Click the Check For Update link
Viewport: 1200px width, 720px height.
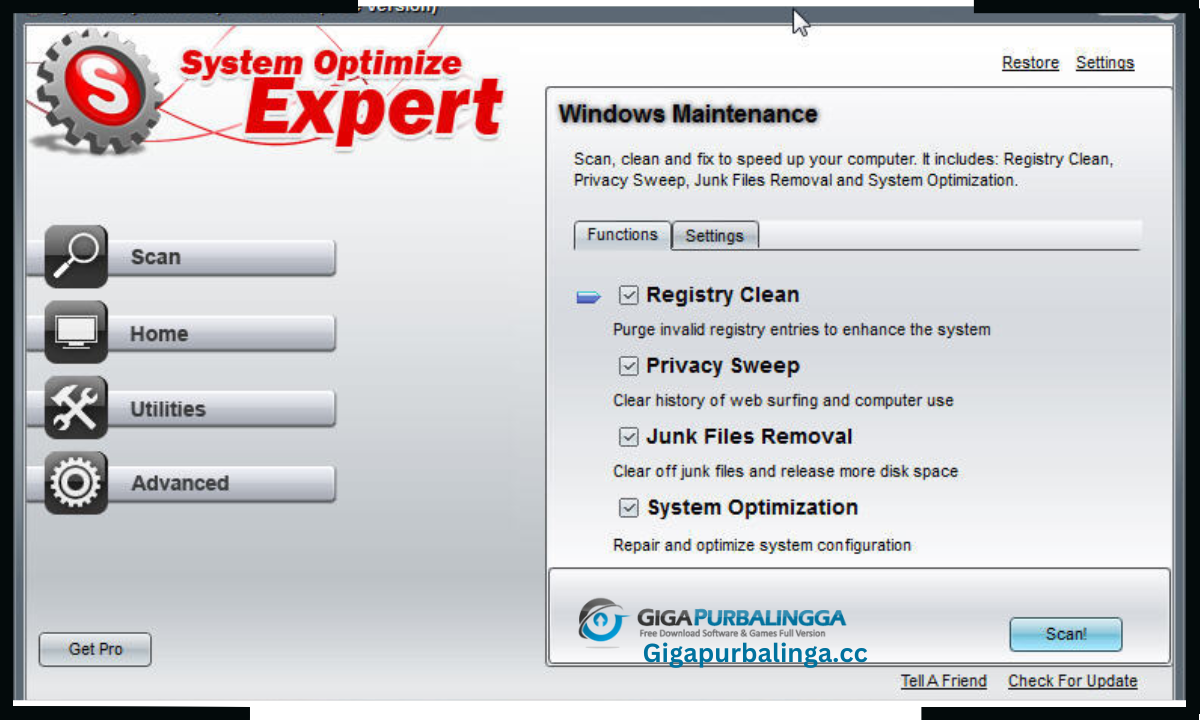pyautogui.click(x=1072, y=681)
